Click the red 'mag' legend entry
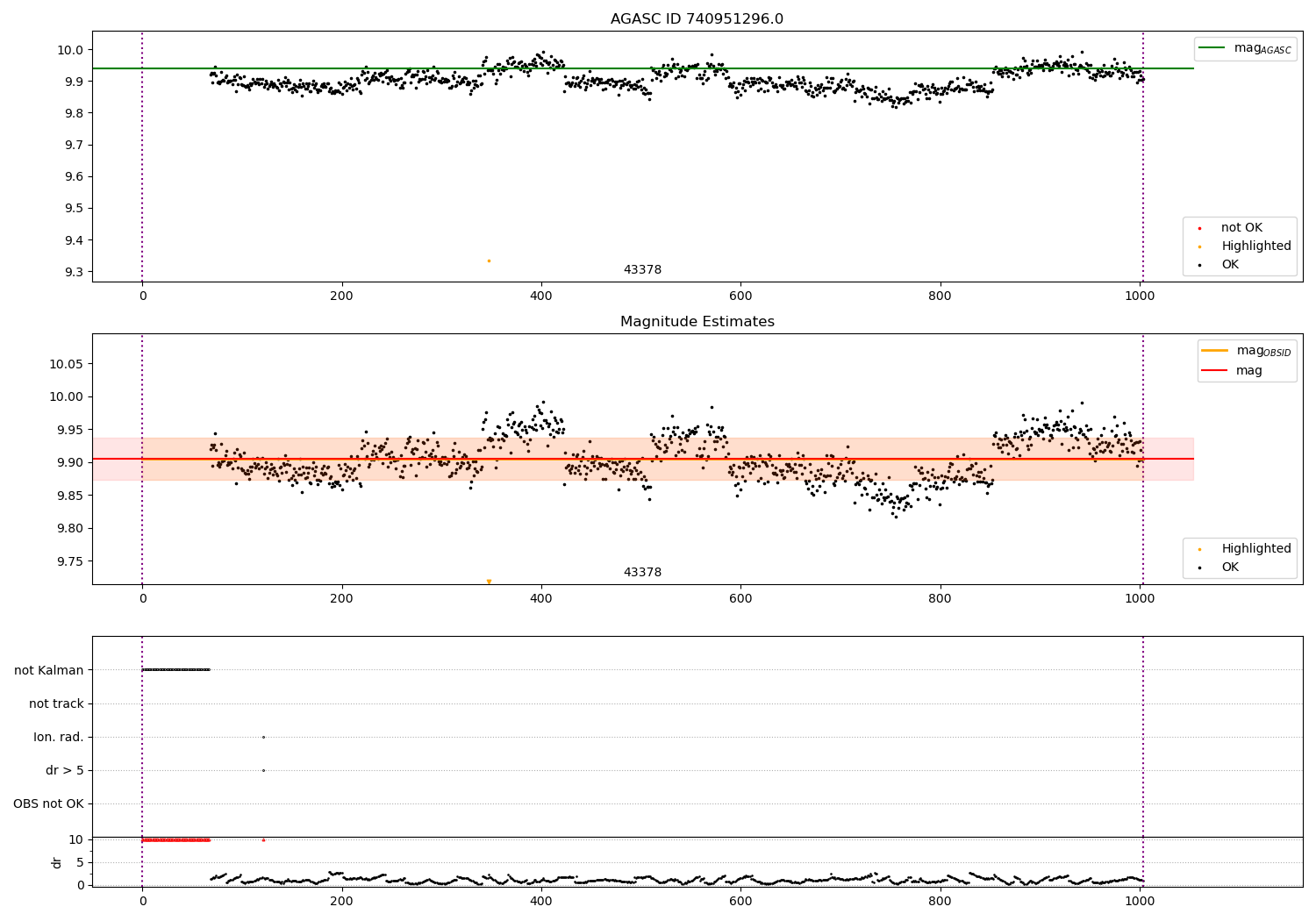 click(1232, 371)
